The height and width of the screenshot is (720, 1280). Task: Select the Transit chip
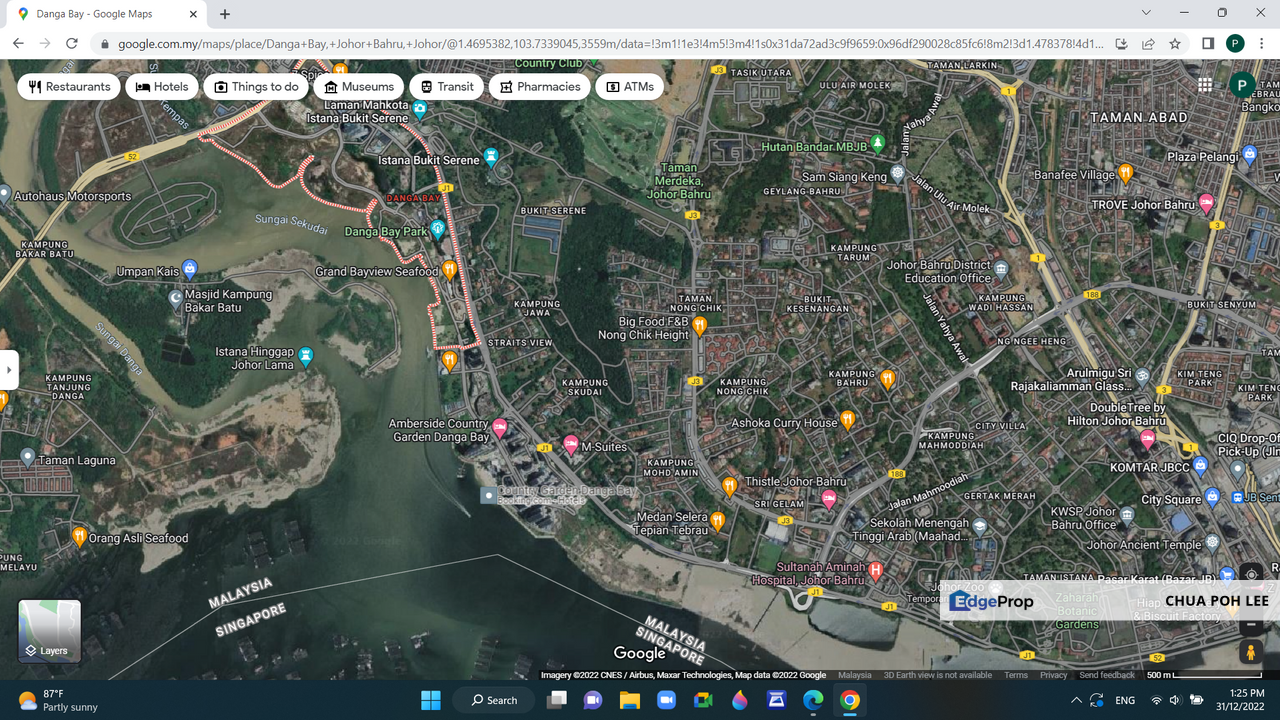447,87
